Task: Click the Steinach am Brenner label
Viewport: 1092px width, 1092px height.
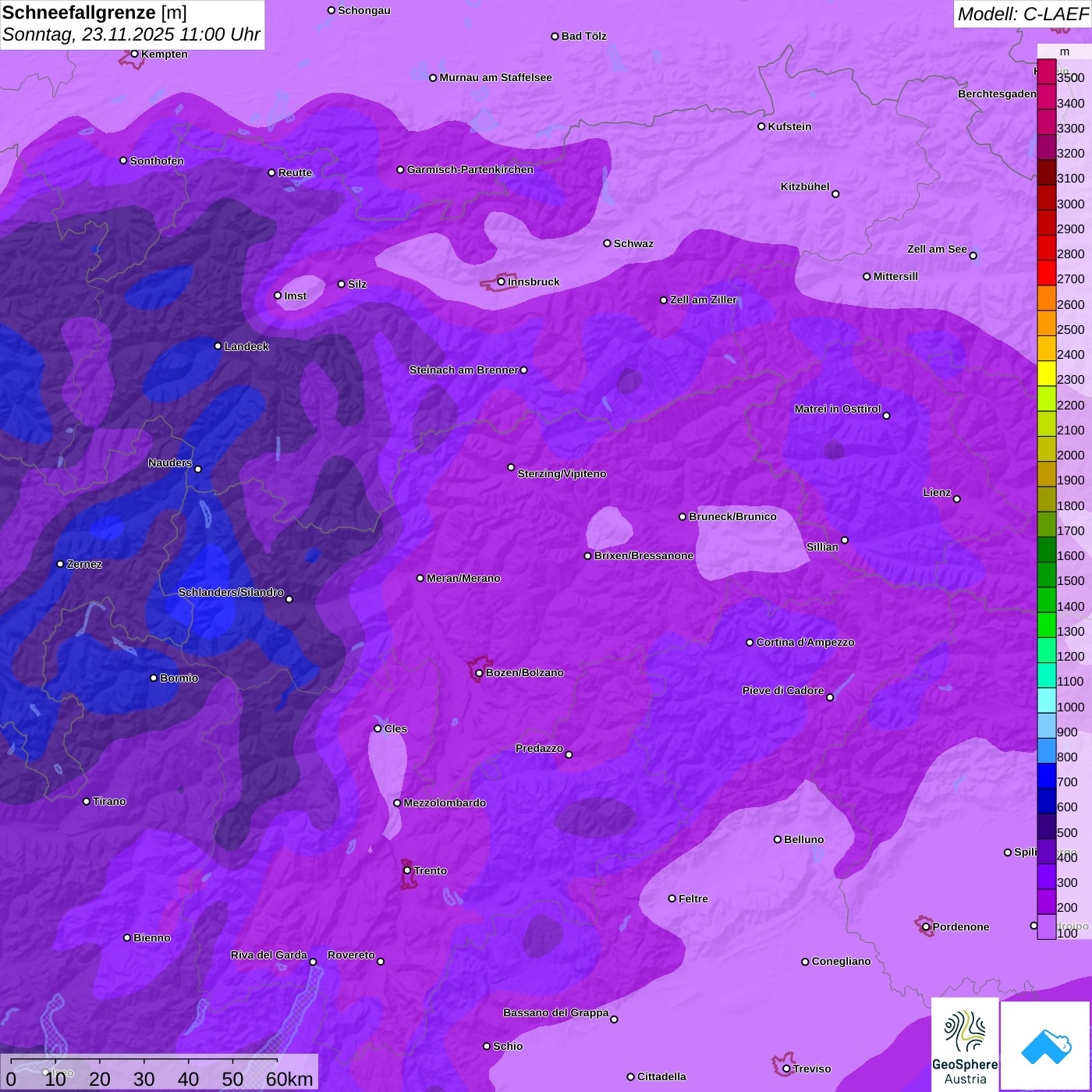Action: click(x=463, y=370)
